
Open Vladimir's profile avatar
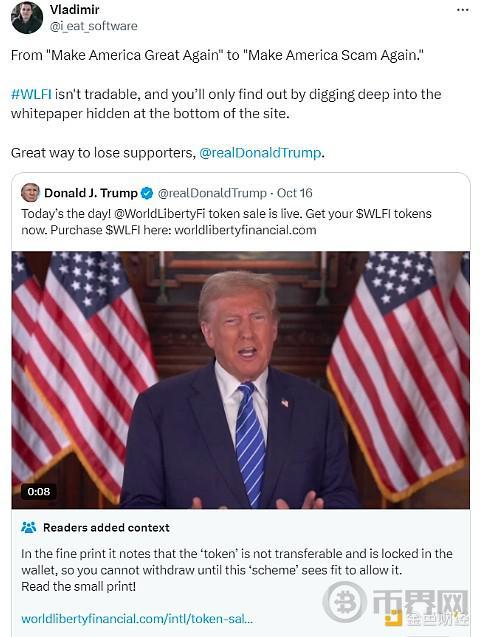click(27, 17)
